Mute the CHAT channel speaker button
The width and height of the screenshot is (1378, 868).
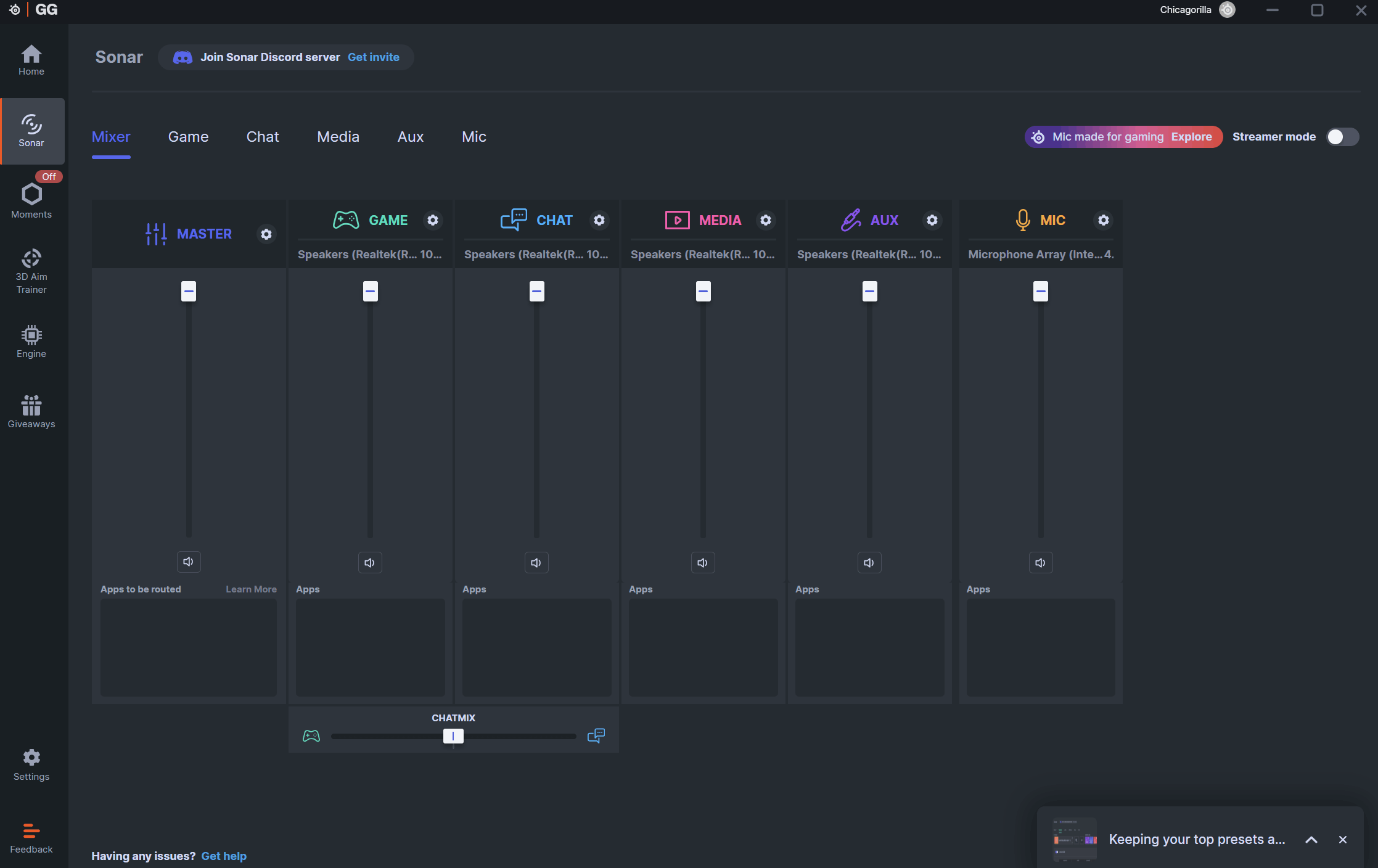(x=536, y=562)
